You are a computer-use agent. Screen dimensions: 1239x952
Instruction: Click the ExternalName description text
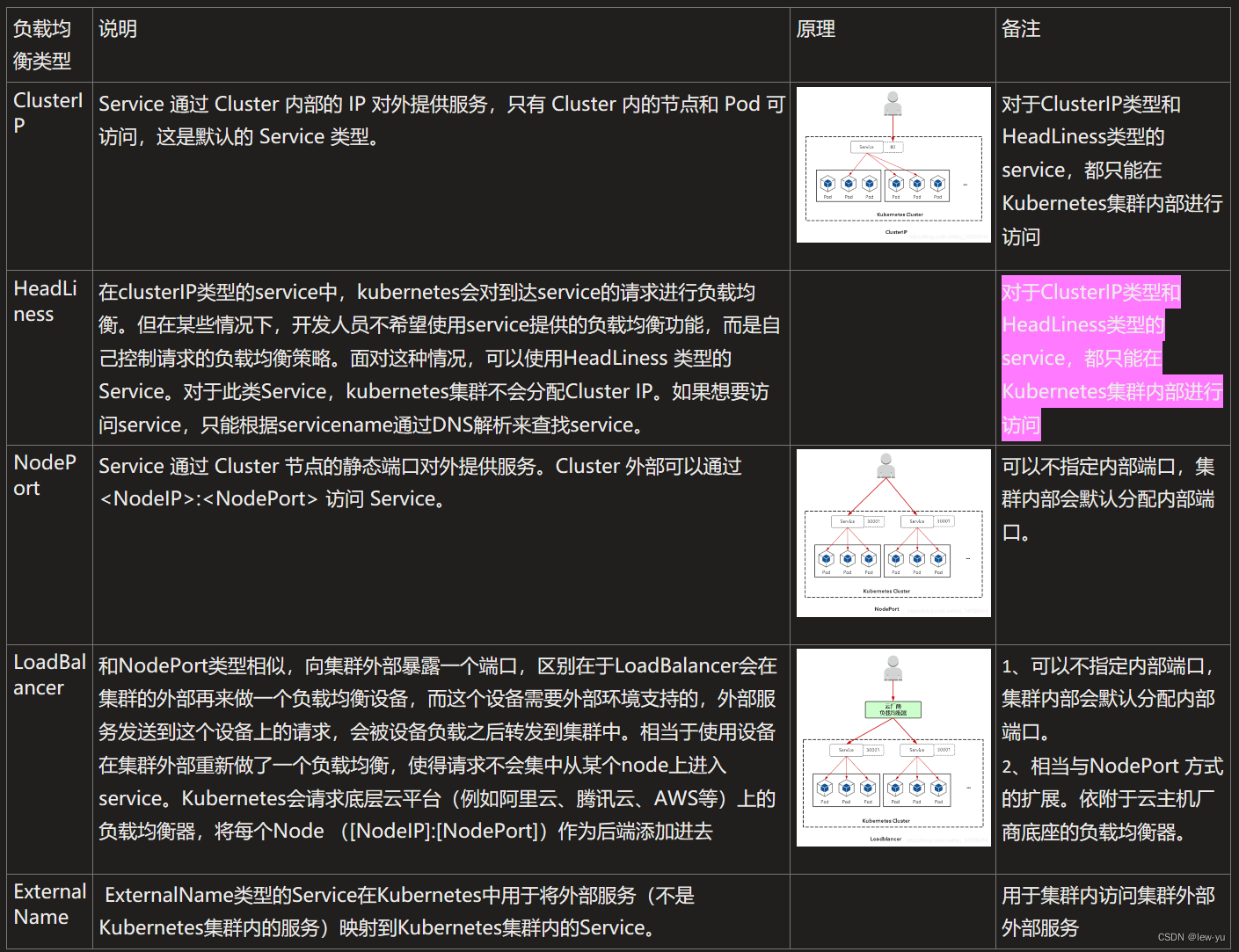pos(397,912)
